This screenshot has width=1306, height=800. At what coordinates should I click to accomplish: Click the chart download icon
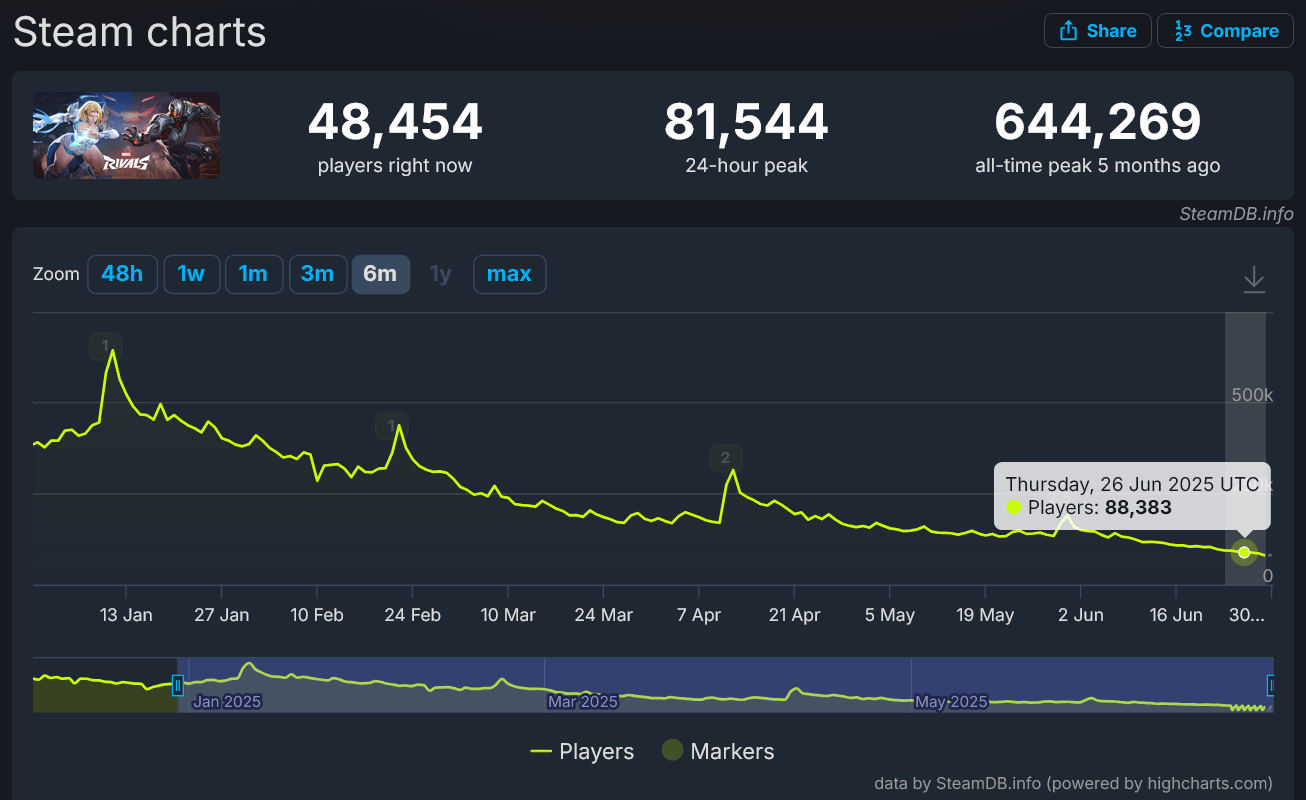pos(1254,280)
